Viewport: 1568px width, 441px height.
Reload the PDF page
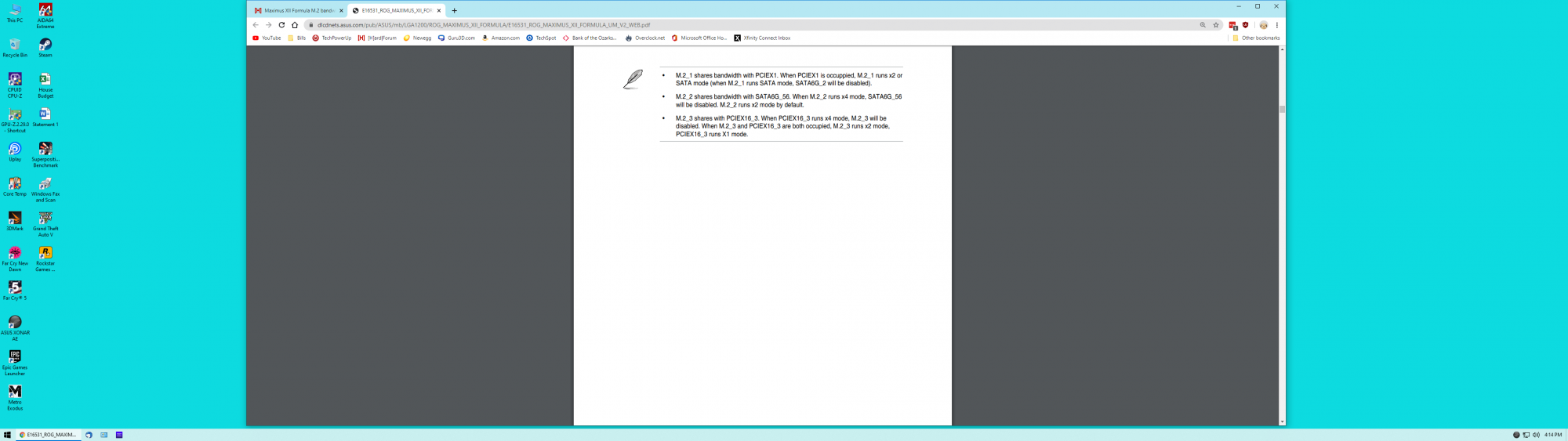(x=281, y=25)
